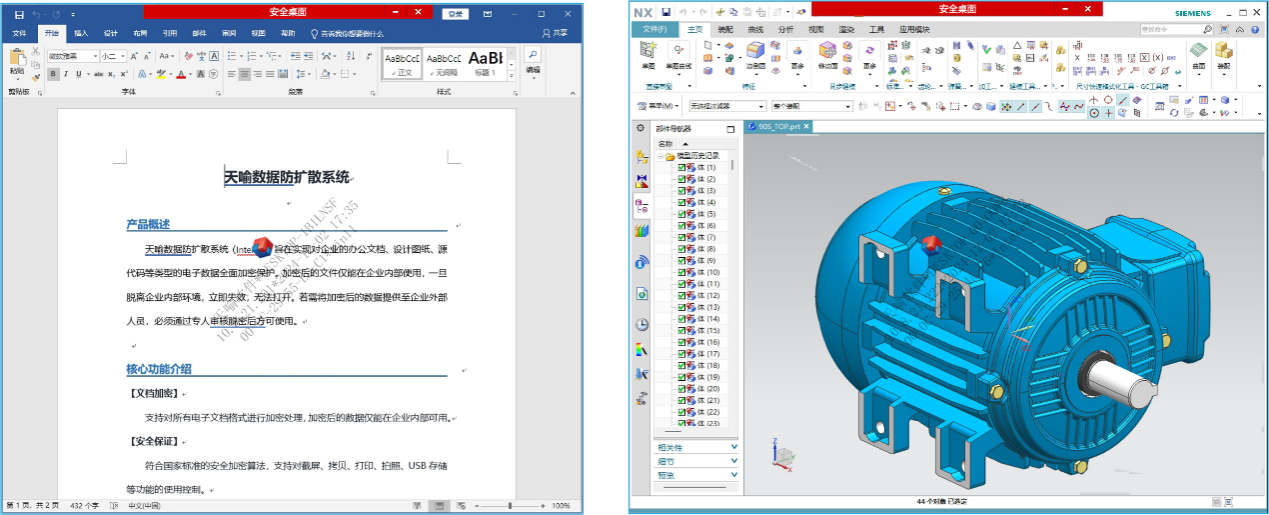Click the 文件(F) button in NX

(x=654, y=29)
